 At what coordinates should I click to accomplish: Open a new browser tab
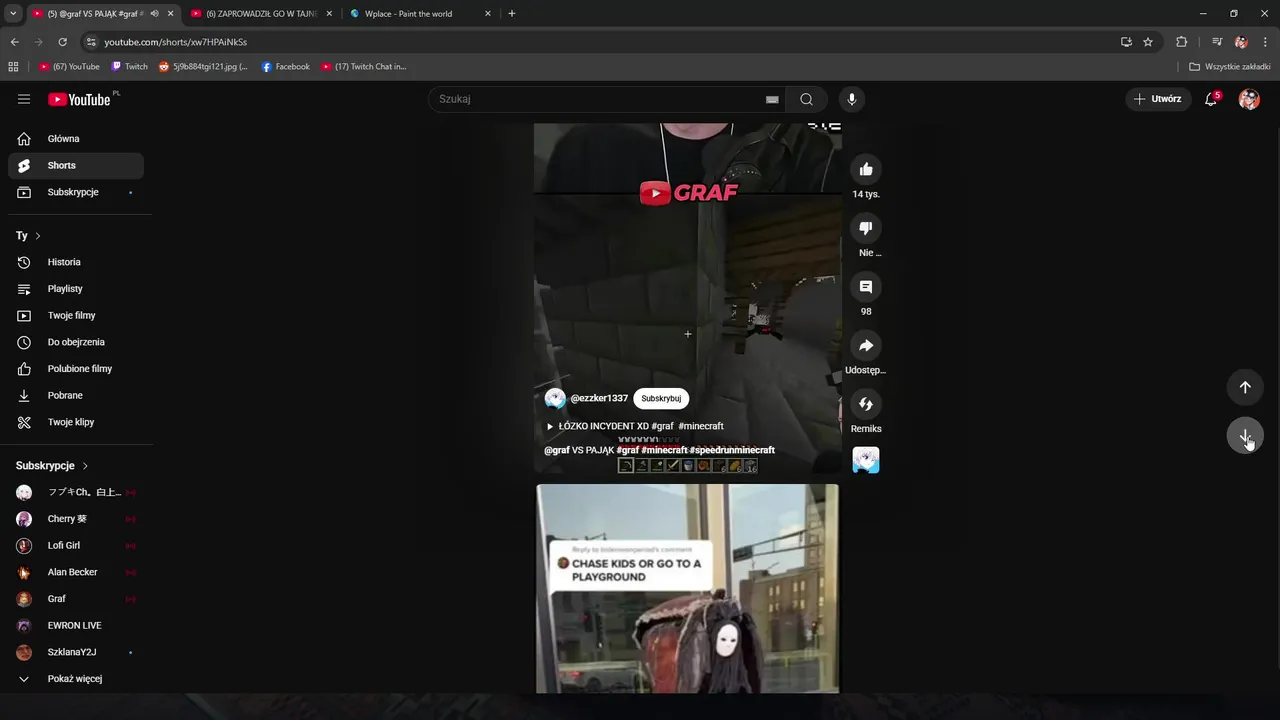pos(512,14)
